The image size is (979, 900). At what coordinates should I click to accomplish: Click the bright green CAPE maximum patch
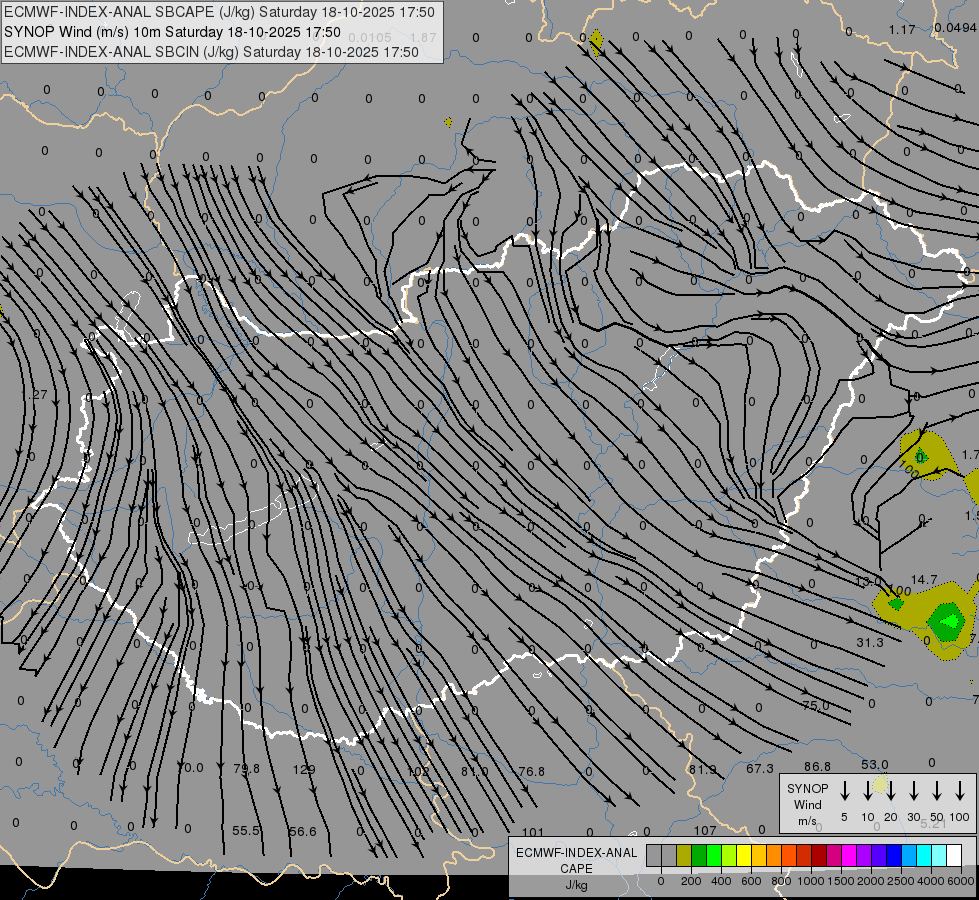pos(951,621)
